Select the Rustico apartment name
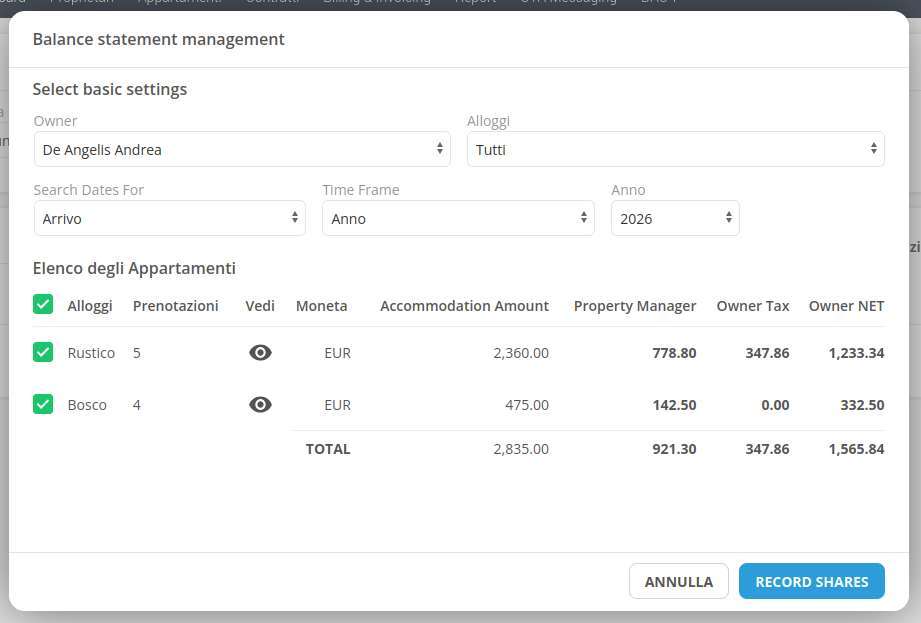The width and height of the screenshot is (921, 623). [91, 353]
